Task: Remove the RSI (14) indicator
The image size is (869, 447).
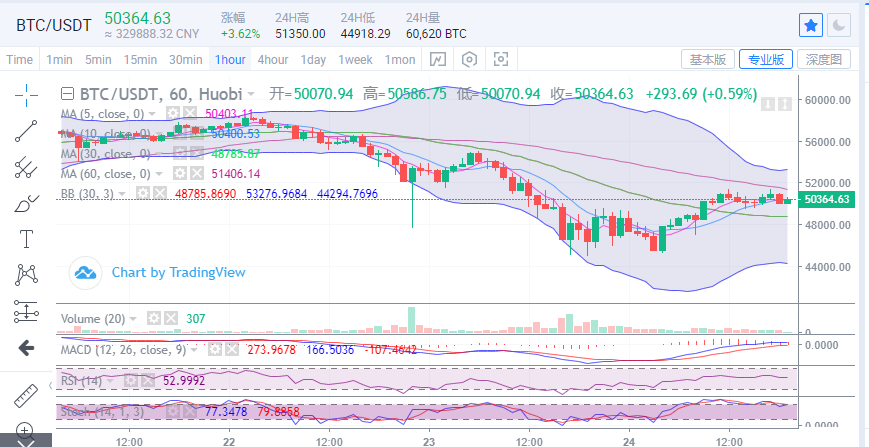Action: [x=147, y=381]
